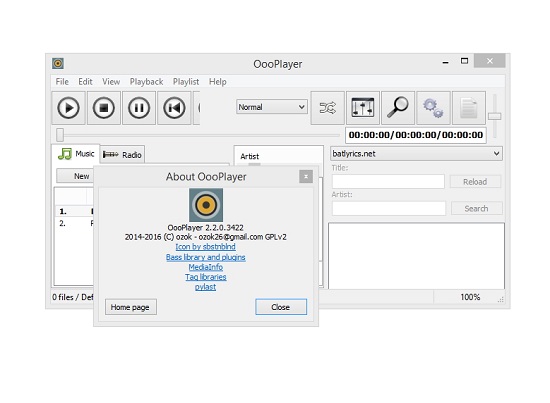
Task: Pause the track with the Pause button
Action: tap(139, 108)
